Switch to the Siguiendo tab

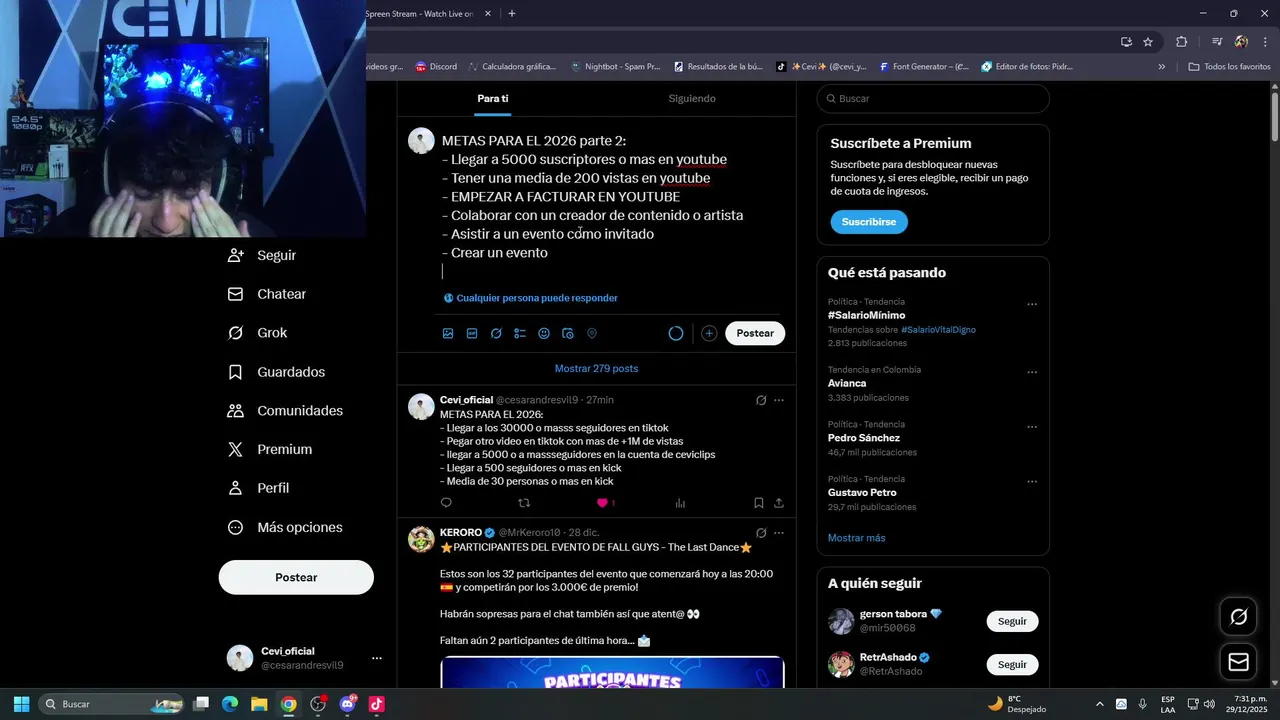[x=692, y=98]
